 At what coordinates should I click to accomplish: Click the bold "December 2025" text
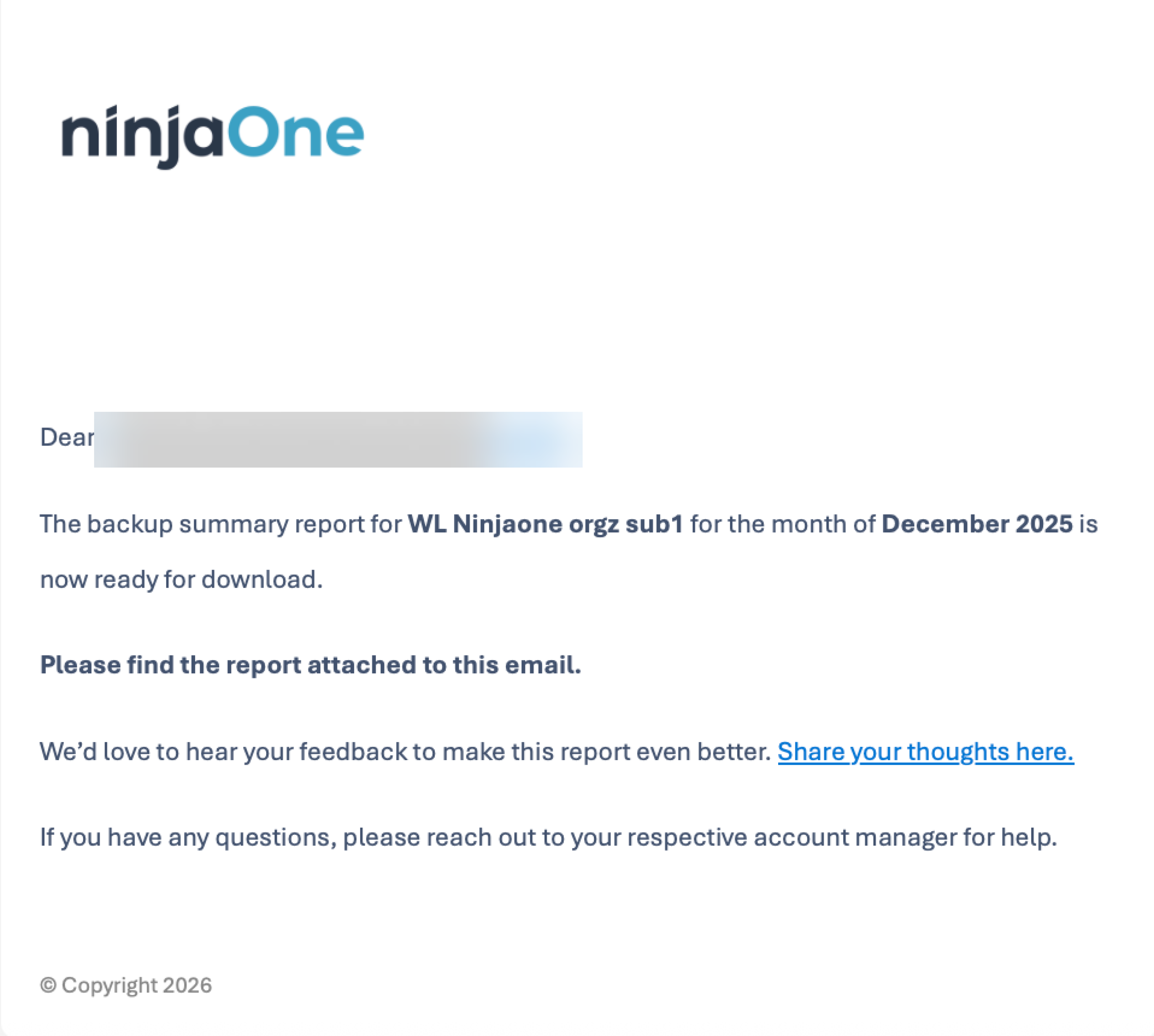pyautogui.click(x=977, y=524)
